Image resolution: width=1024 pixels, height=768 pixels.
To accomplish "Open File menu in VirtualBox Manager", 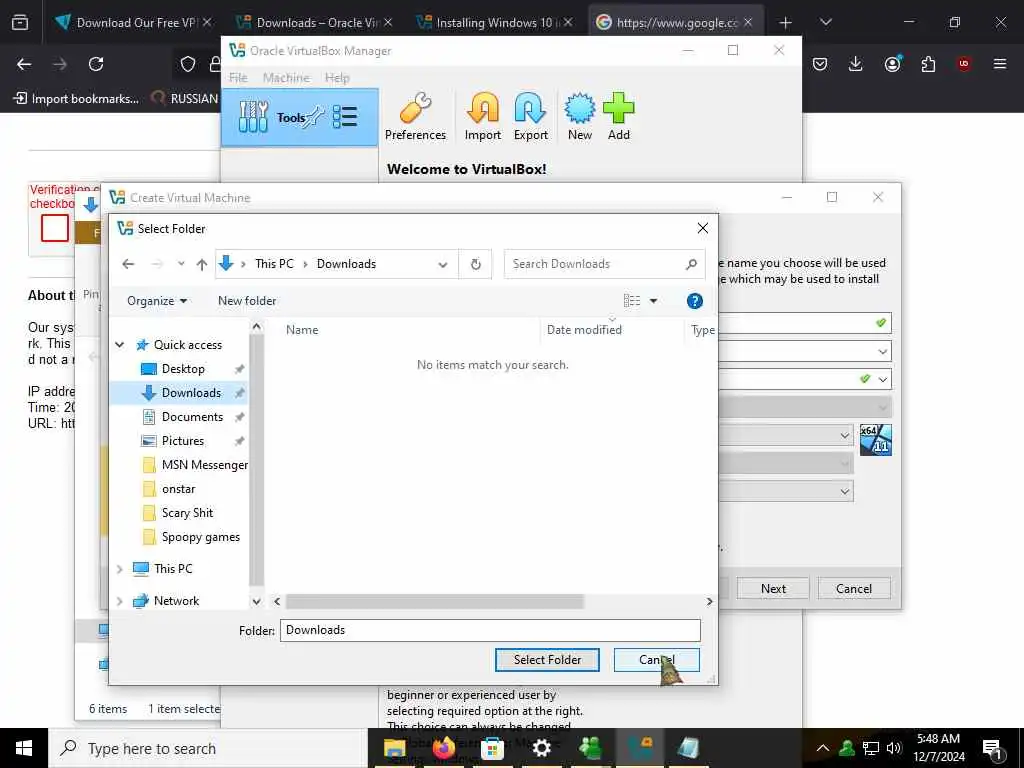I will [x=238, y=77].
